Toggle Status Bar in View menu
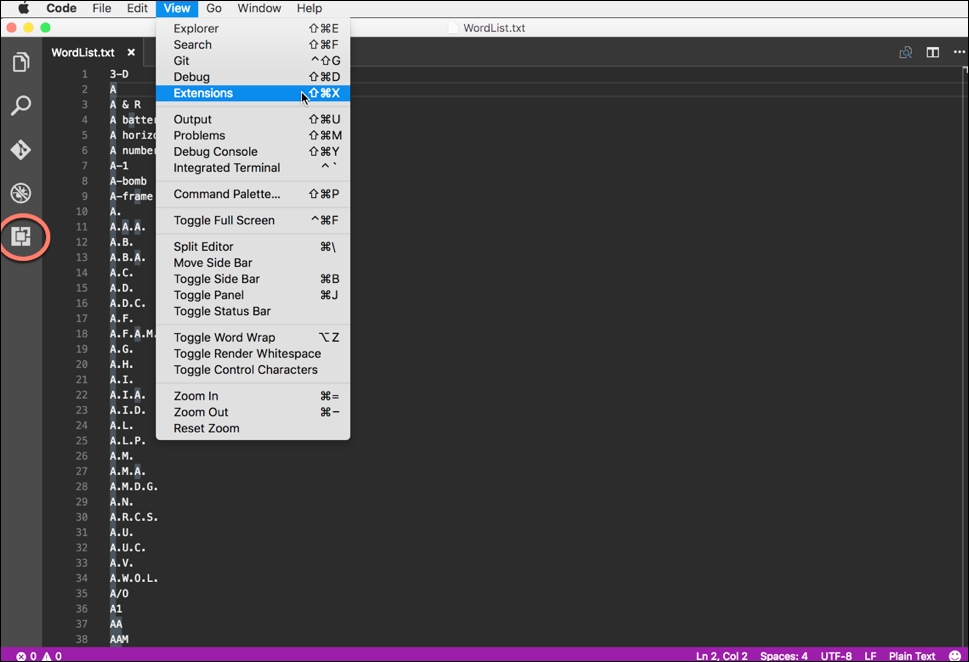The width and height of the screenshot is (969, 662). tap(253, 311)
